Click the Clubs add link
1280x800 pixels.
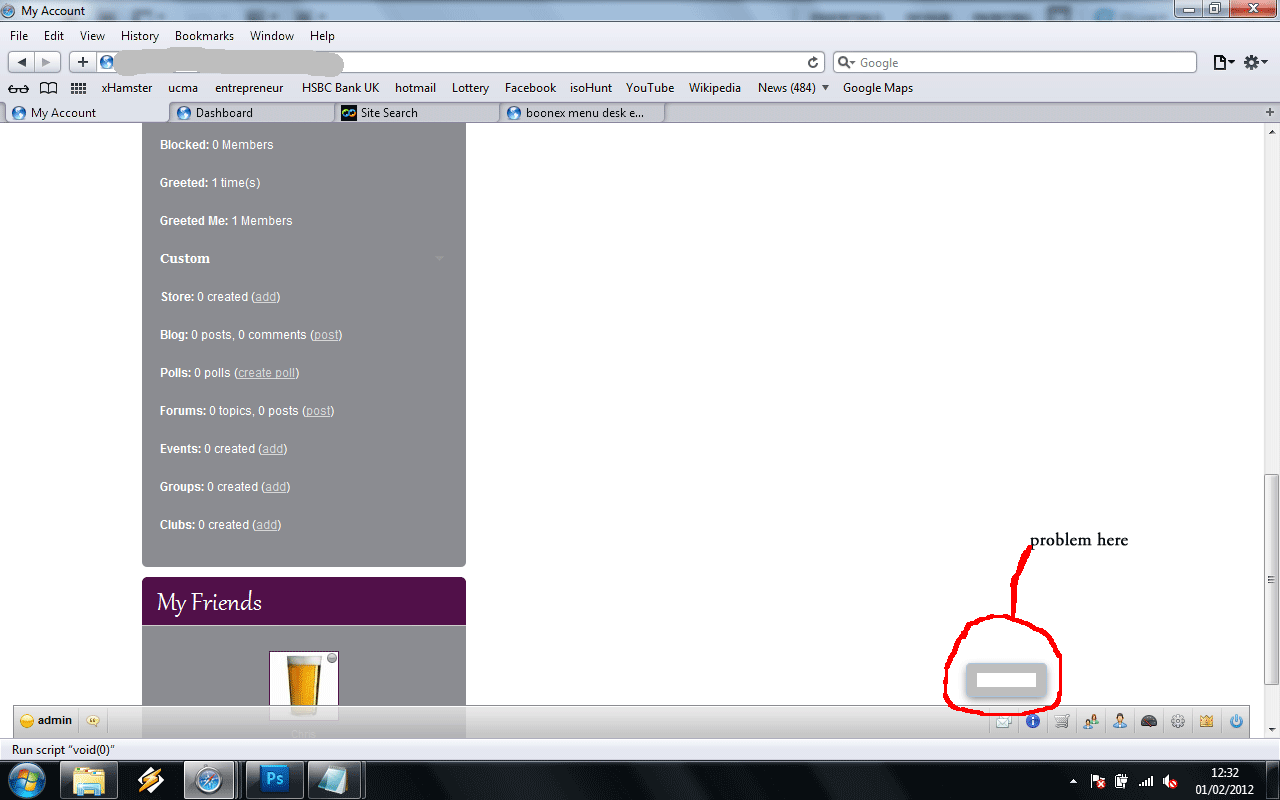coord(267,525)
